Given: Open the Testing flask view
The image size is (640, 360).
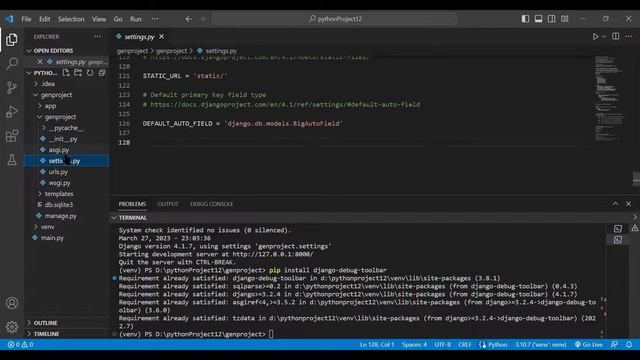Looking at the screenshot, I should pos(12,160).
